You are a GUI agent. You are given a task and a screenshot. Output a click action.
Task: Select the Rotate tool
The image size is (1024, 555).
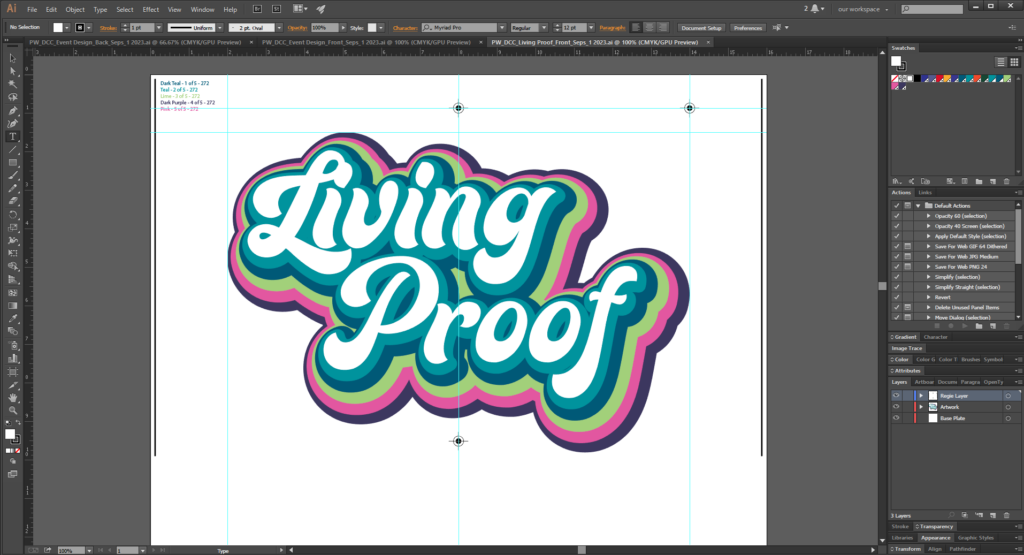point(12,215)
